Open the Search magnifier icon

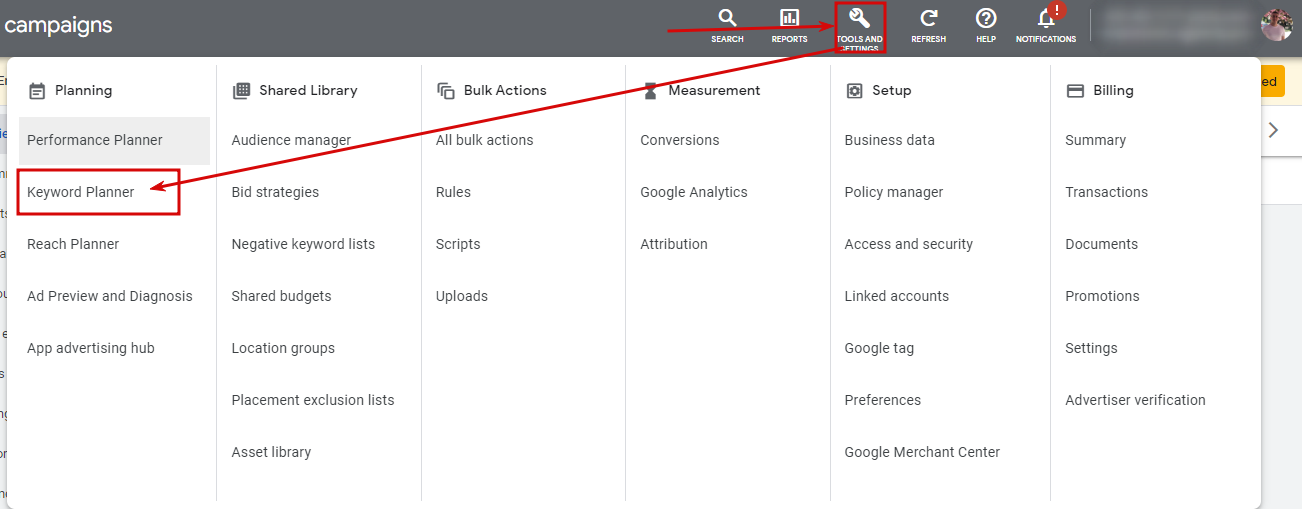point(727,18)
